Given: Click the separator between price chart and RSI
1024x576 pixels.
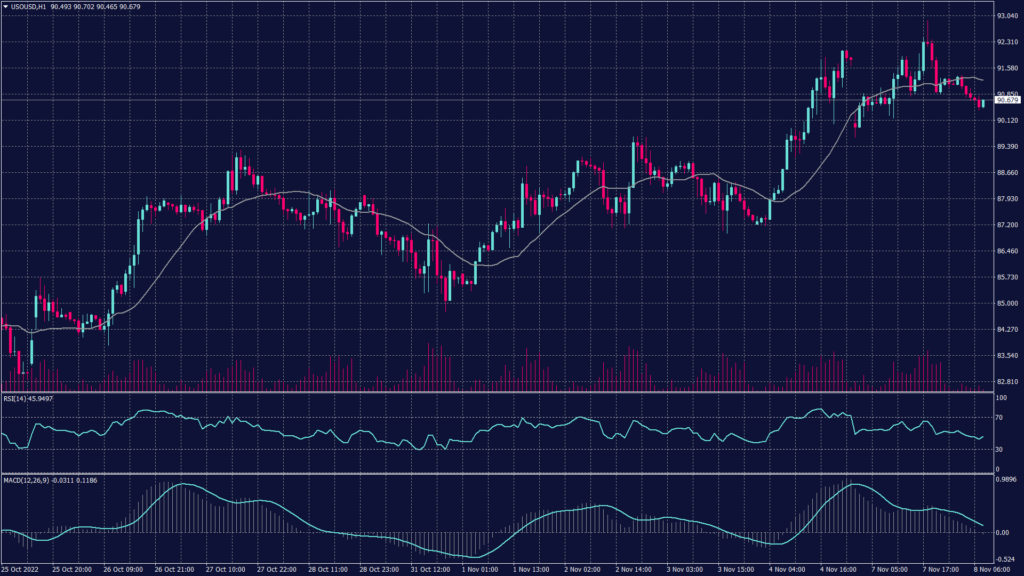Looking at the screenshot, I should tap(500, 392).
